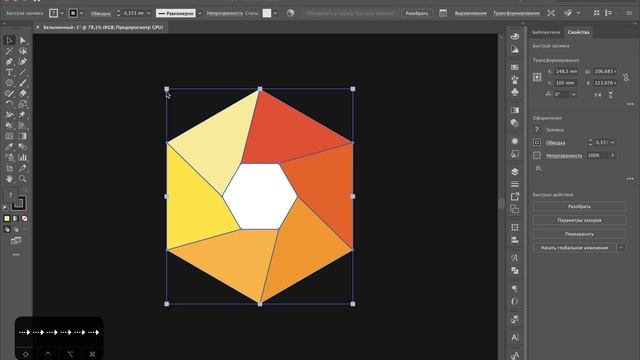Select the Hand tool
640x360 pixels.
coord(9,179)
